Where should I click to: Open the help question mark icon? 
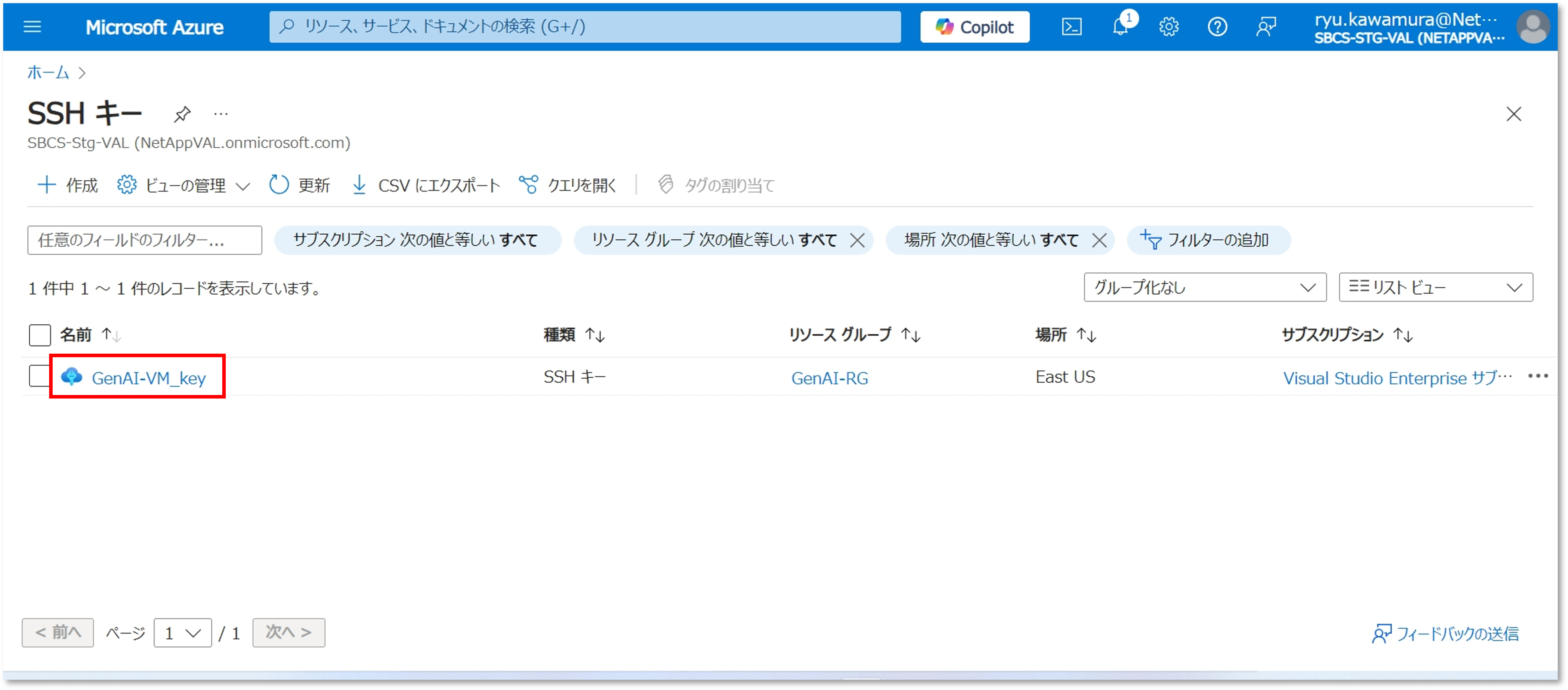pos(1217,27)
